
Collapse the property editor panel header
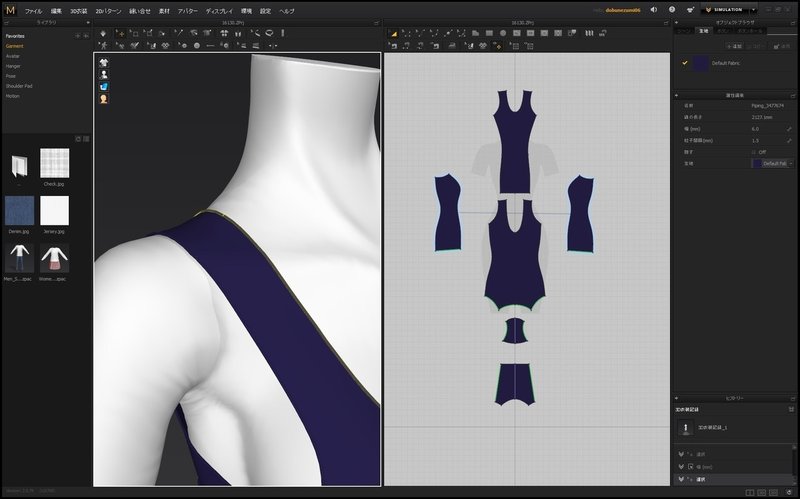tap(676, 95)
